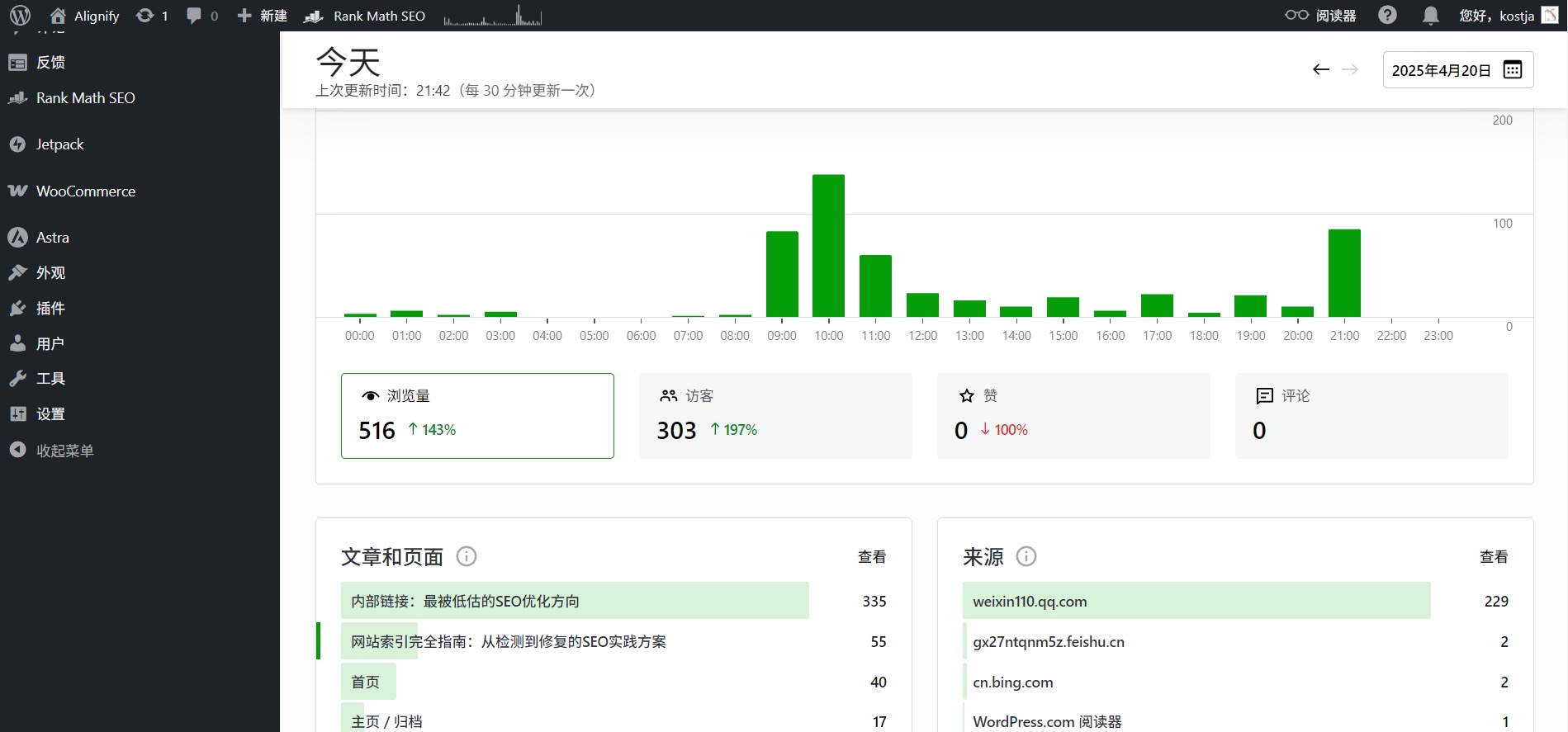Click the gx27ntqnm5z.feishu.cn referrer row
The image size is (1568, 732).
pyautogui.click(x=1235, y=641)
